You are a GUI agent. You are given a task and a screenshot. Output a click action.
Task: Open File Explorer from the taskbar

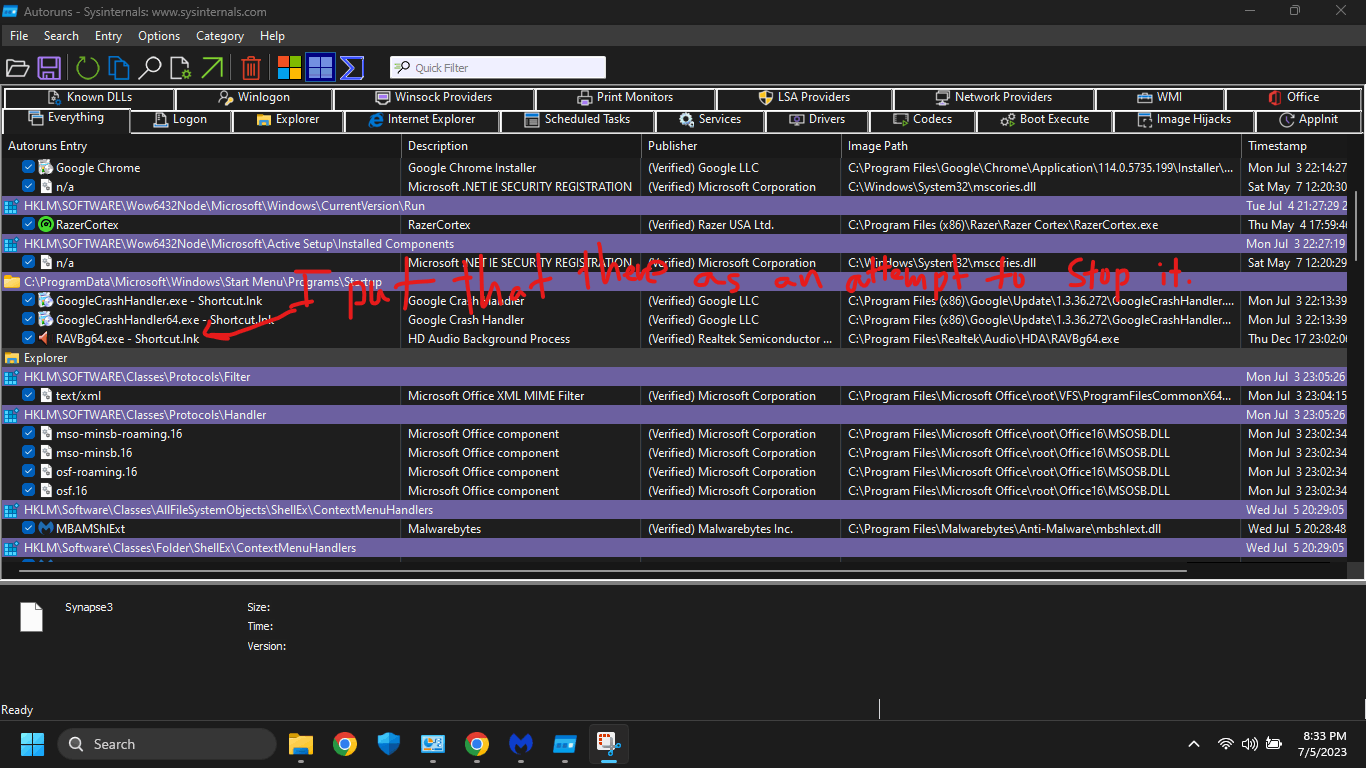(301, 744)
